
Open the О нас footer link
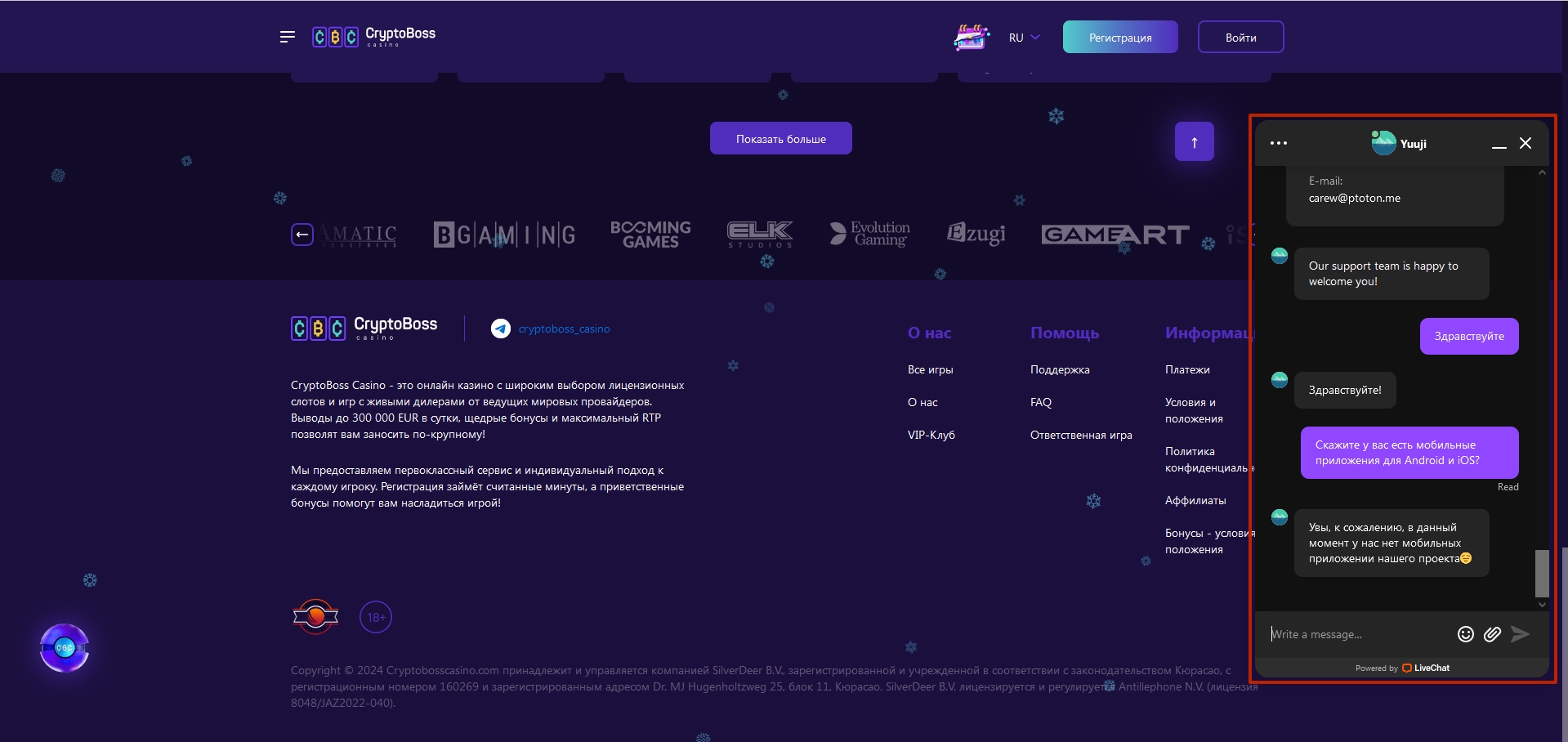pos(922,402)
